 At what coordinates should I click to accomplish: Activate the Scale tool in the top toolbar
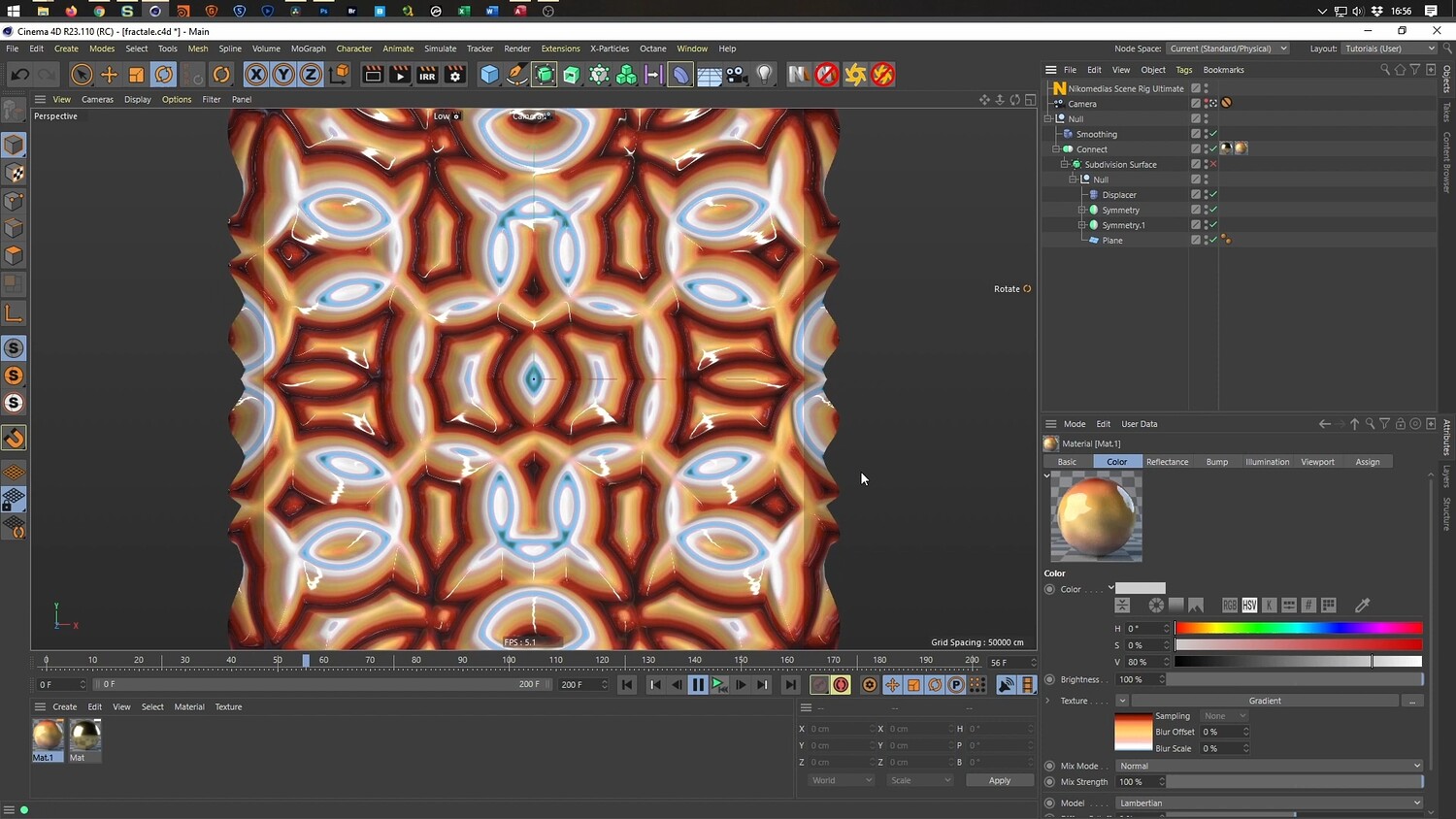137,75
